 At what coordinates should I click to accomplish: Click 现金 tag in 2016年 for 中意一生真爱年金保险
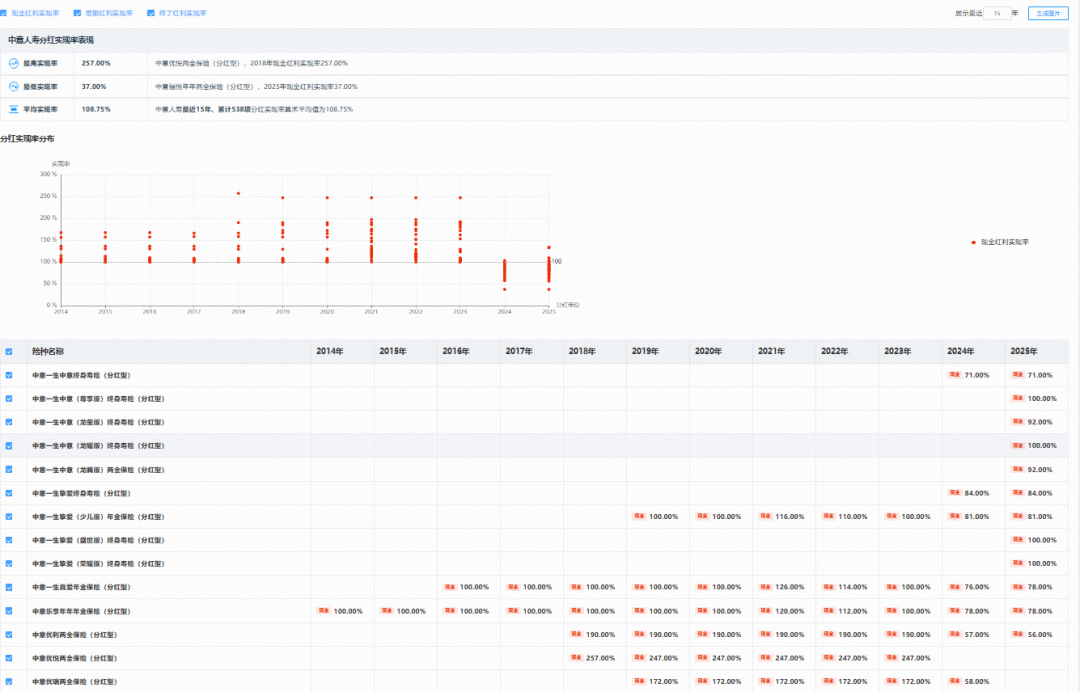click(450, 587)
